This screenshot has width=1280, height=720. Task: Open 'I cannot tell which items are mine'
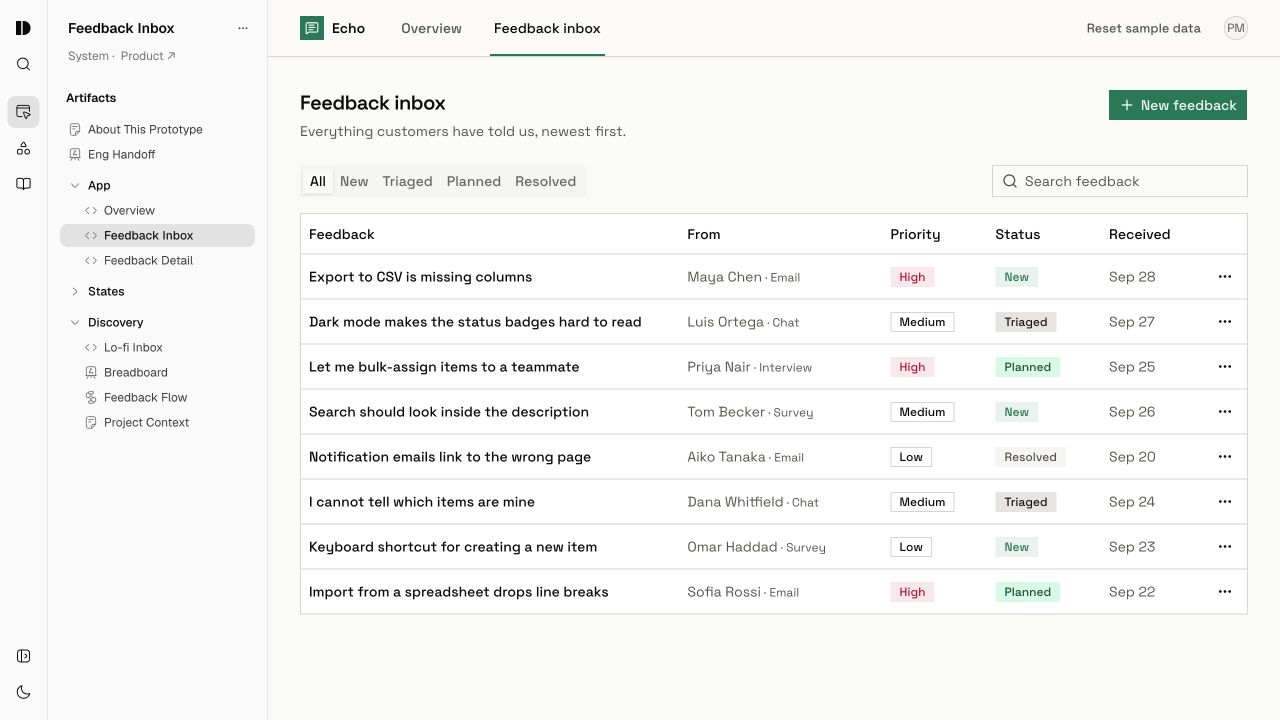(422, 502)
